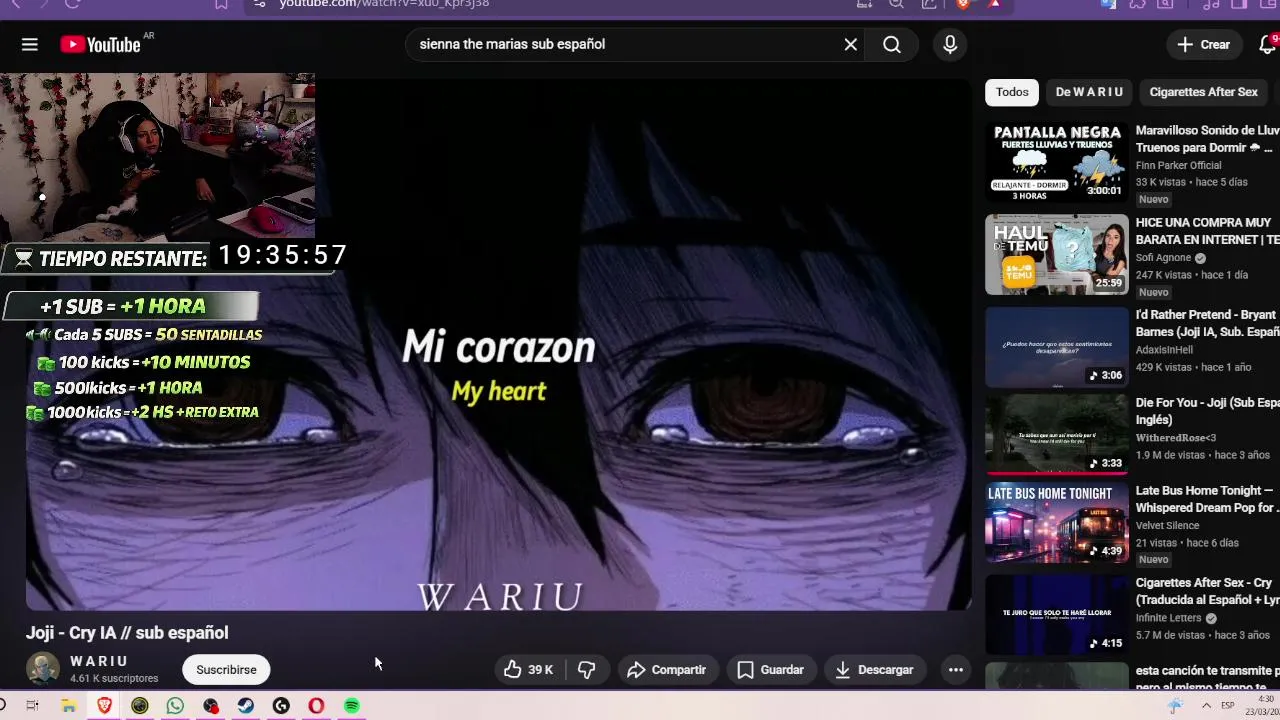Save the video with Guardar

pyautogui.click(x=770, y=670)
